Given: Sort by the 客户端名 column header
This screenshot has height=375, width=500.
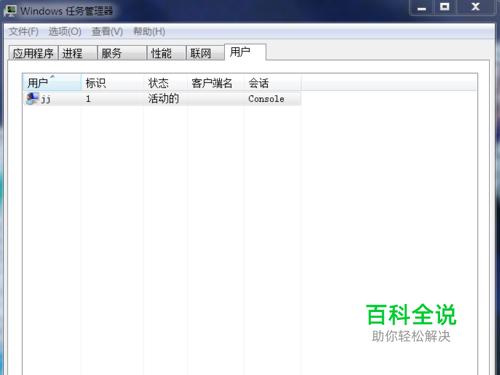Looking at the screenshot, I should [x=216, y=83].
